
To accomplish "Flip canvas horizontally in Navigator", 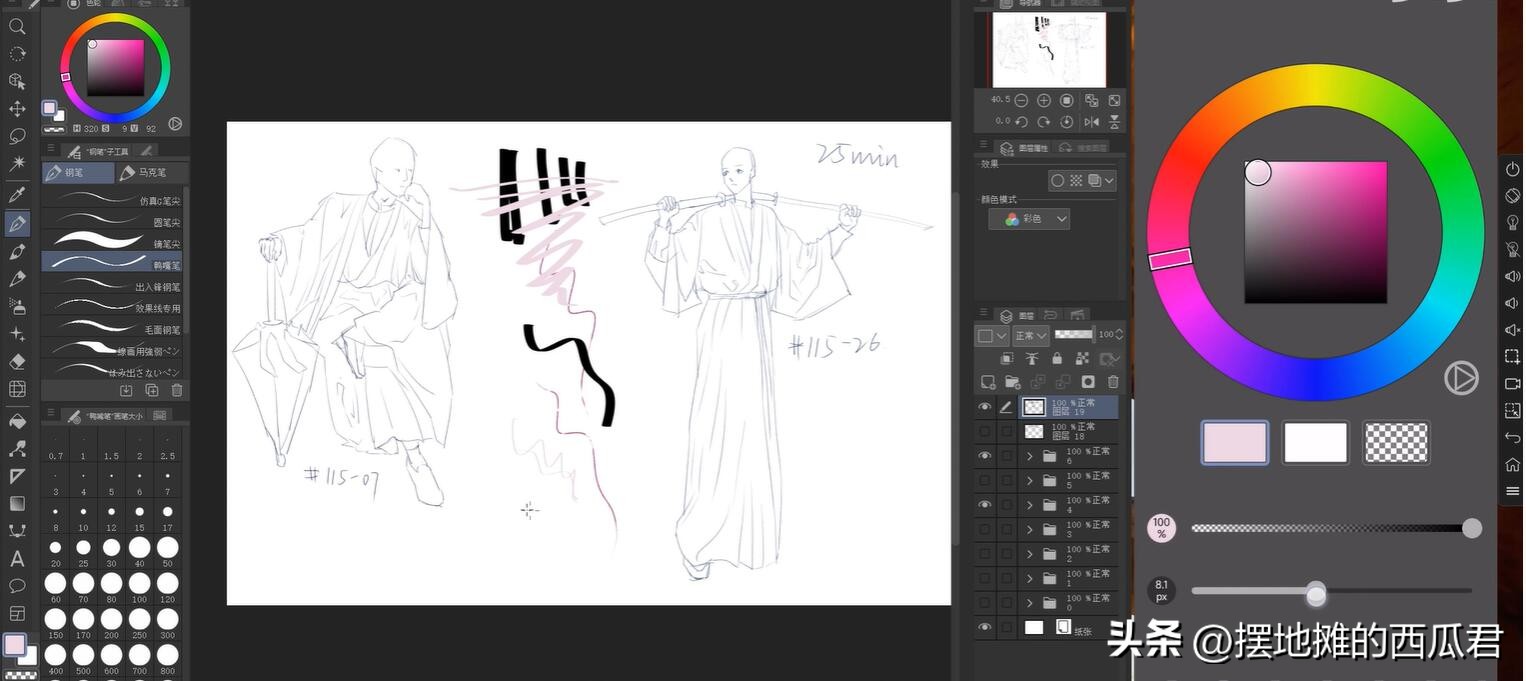I will [1091, 121].
